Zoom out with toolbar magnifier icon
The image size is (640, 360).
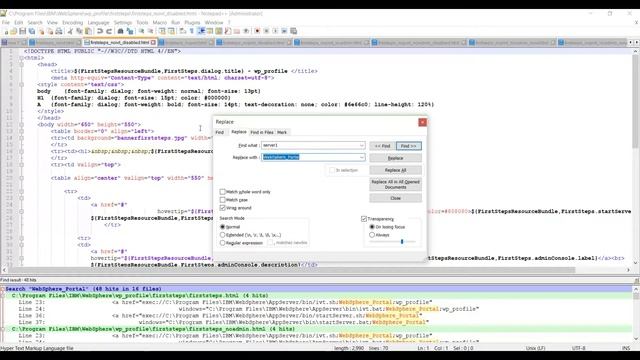point(150,31)
